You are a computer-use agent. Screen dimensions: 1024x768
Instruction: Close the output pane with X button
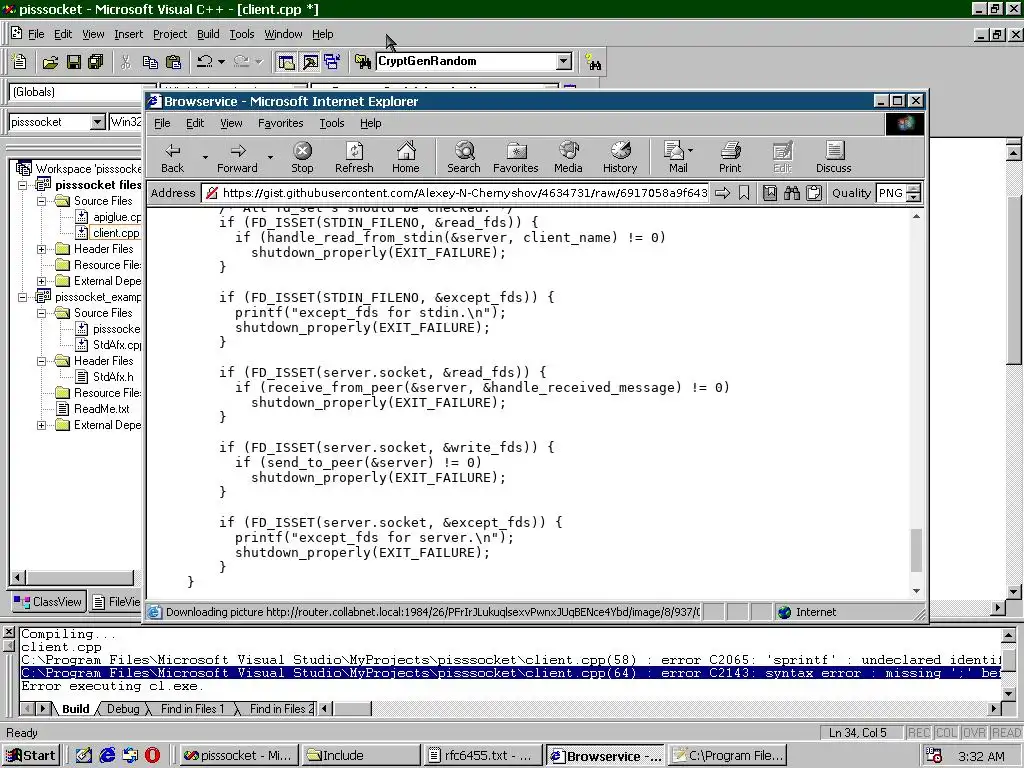[8, 632]
